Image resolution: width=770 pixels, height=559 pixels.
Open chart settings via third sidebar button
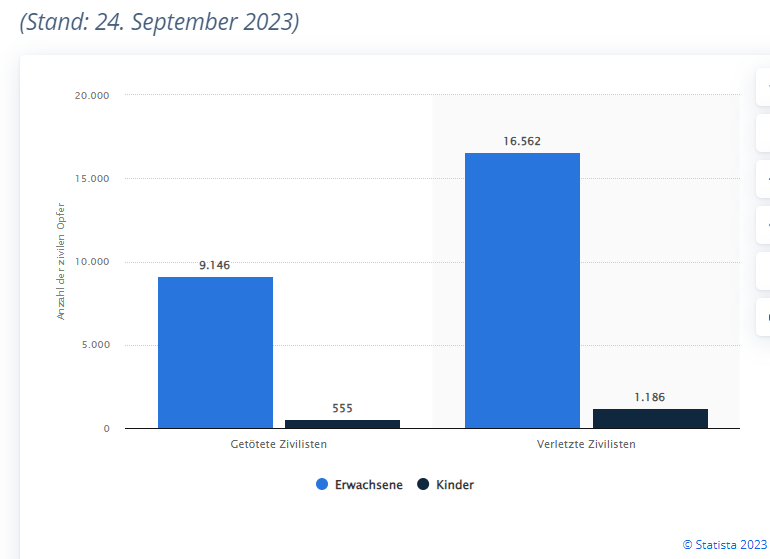[763, 179]
